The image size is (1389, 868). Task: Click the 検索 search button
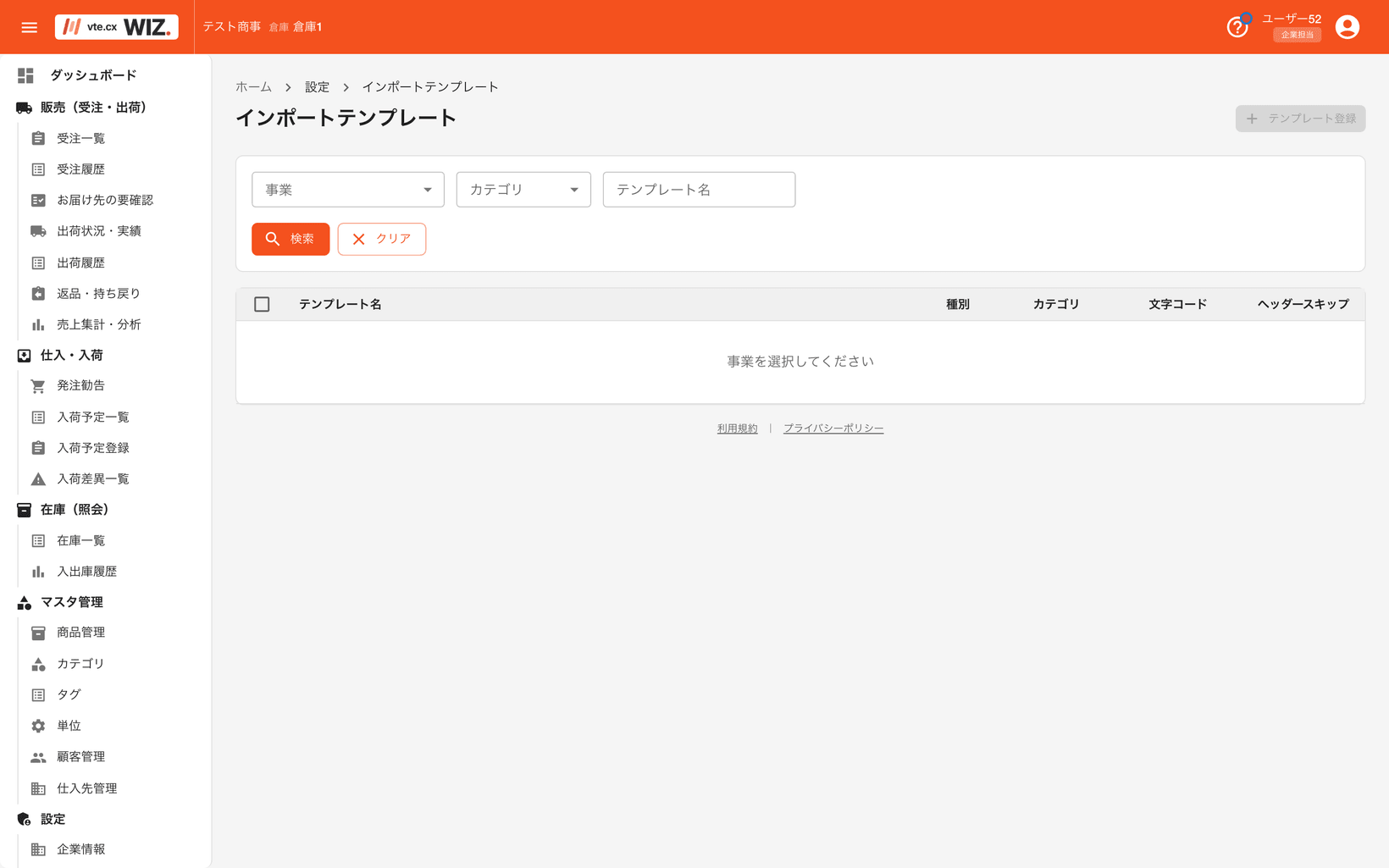tap(291, 239)
